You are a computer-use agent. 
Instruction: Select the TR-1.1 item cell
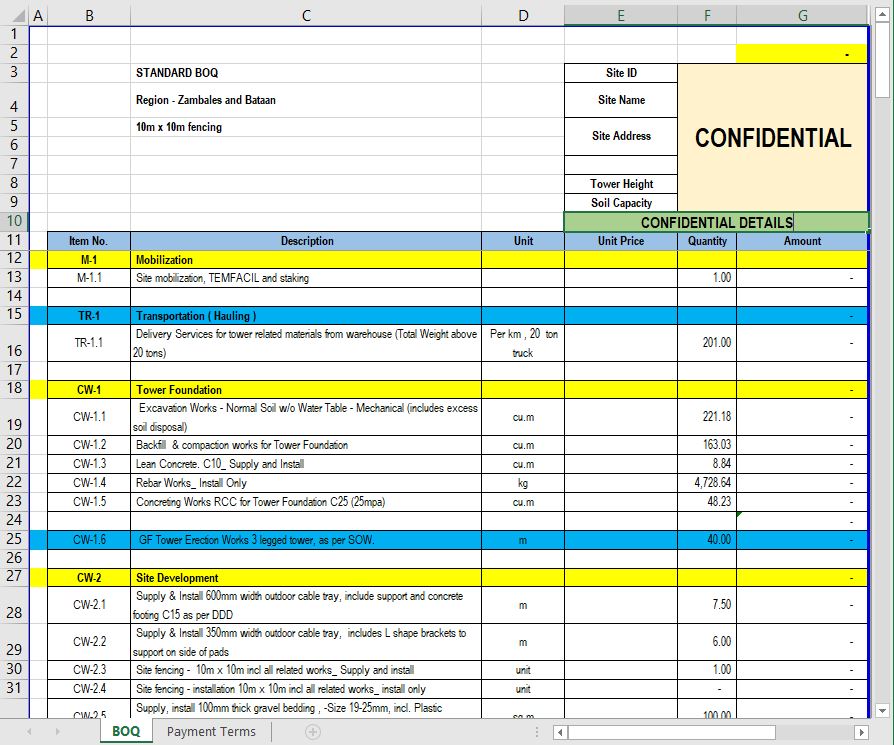pyautogui.click(x=89, y=343)
